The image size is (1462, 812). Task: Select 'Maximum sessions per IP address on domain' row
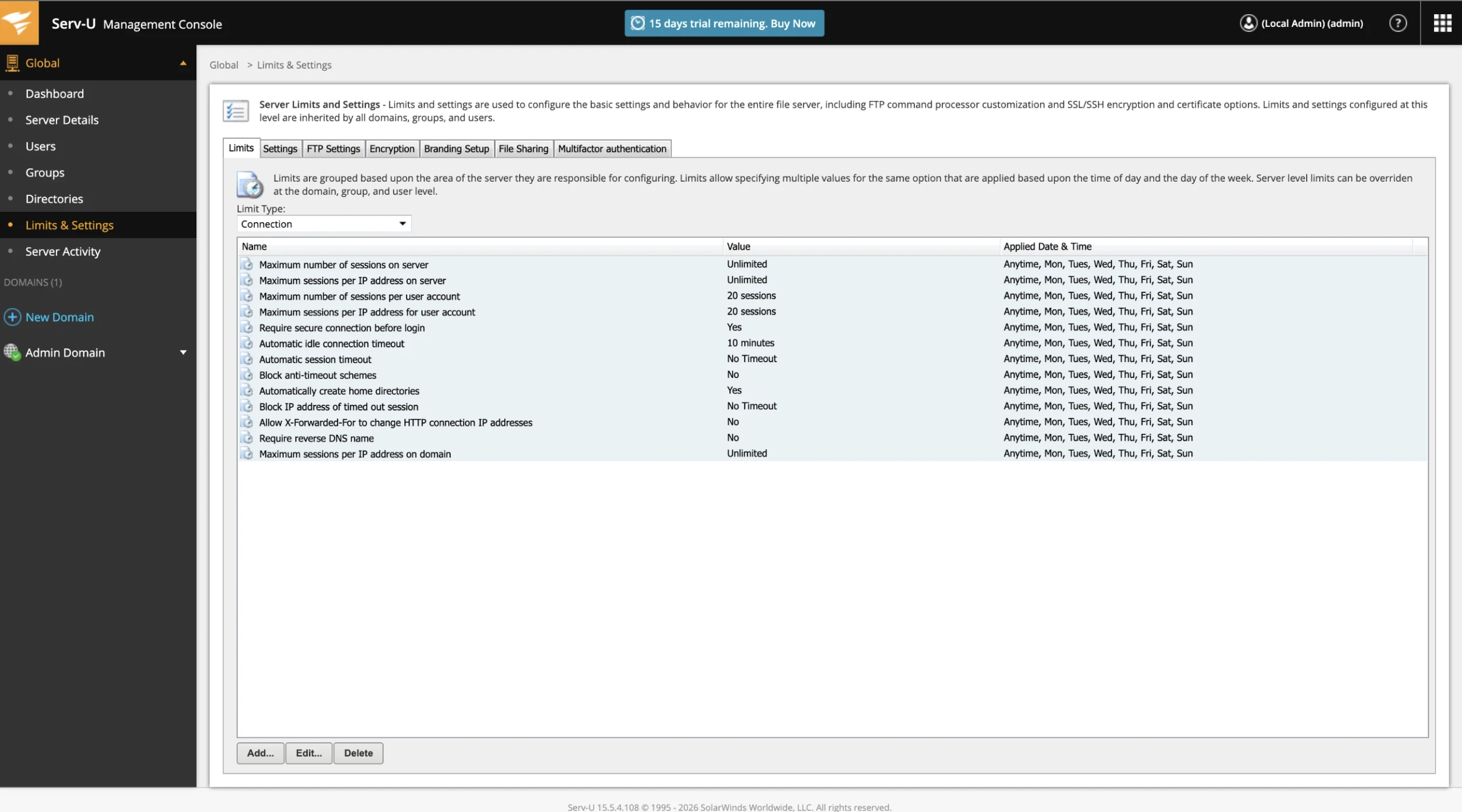click(x=833, y=453)
